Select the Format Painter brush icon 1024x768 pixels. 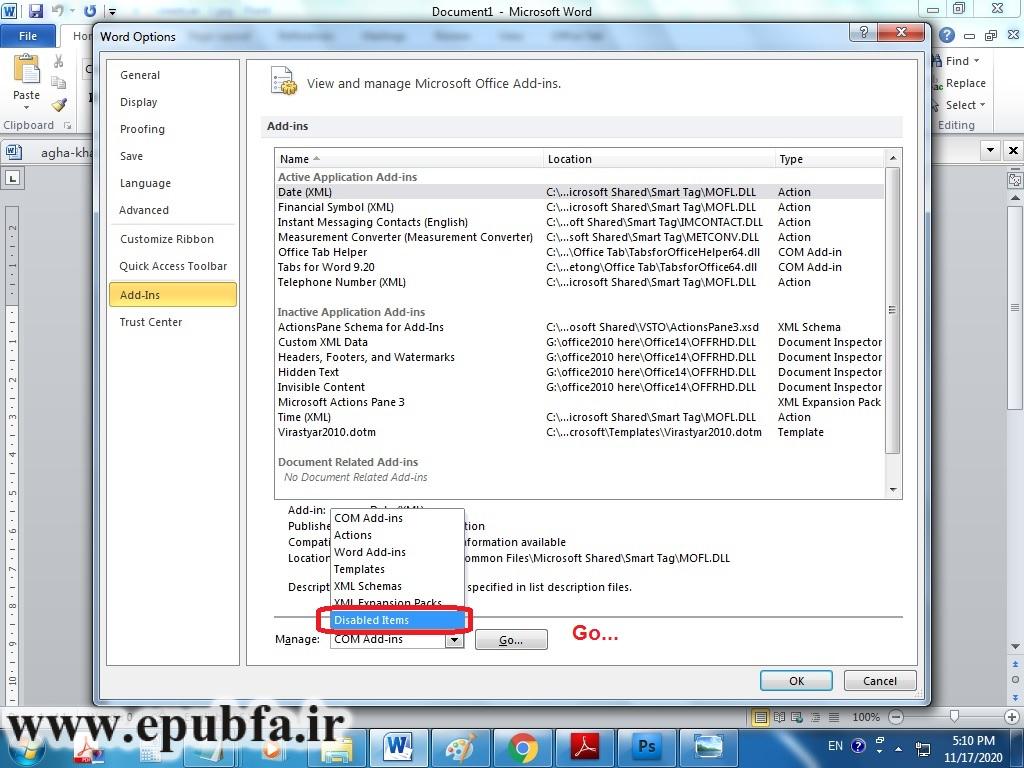coord(59,105)
